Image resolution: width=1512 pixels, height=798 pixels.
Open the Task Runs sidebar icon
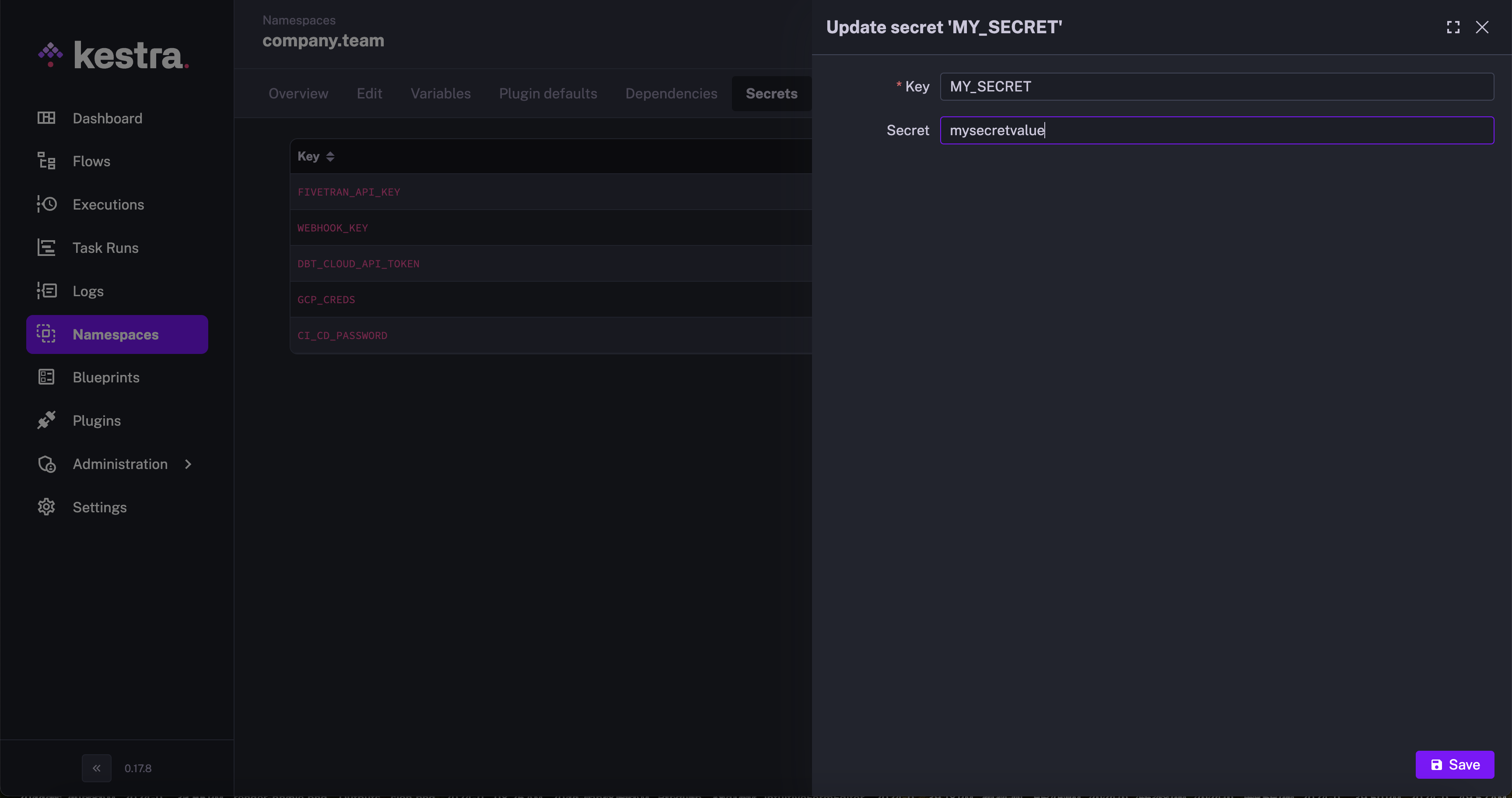pyautogui.click(x=46, y=248)
